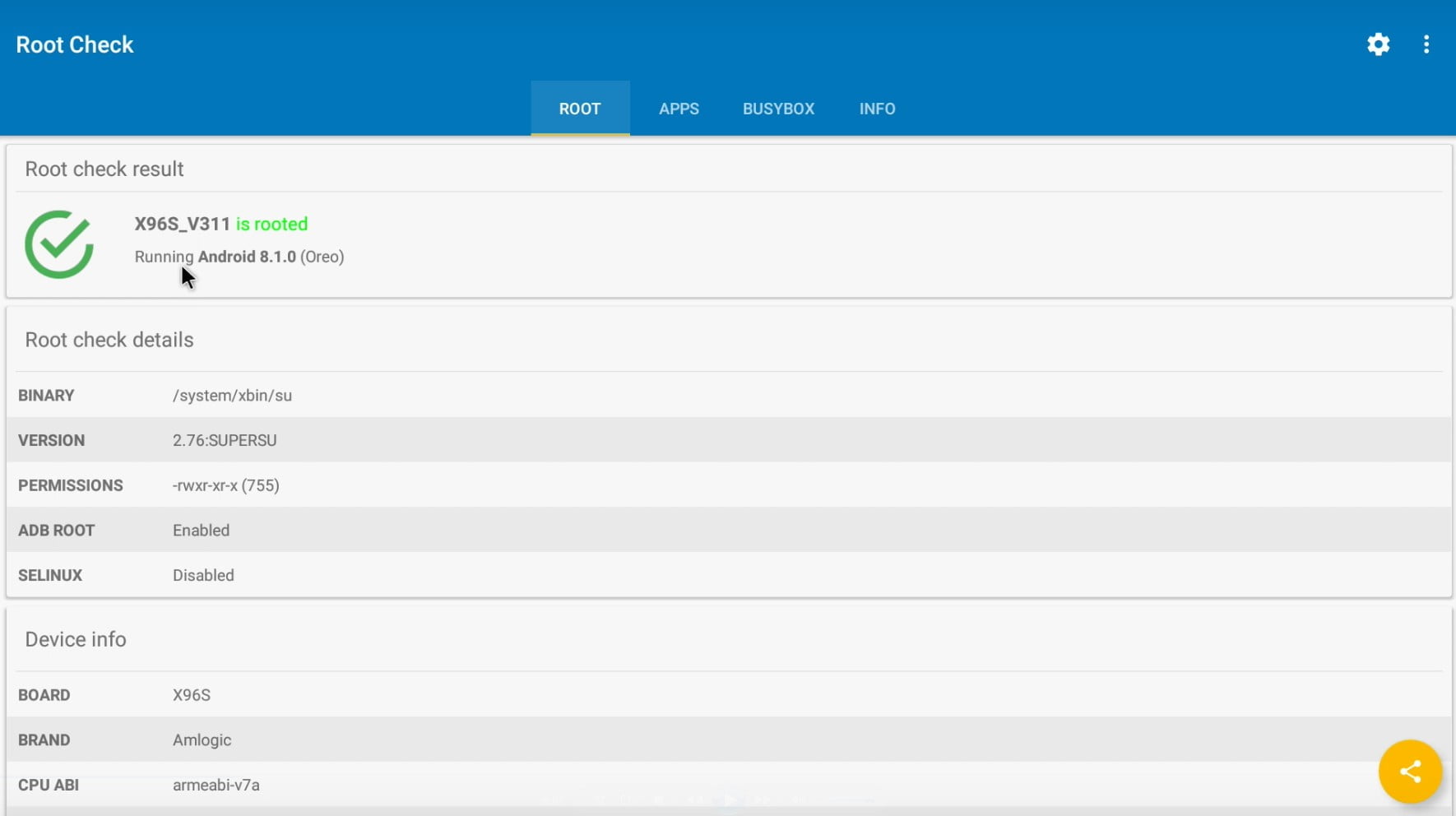Select 'Running Android 8.1.0 (Oreo)' text

[239, 257]
